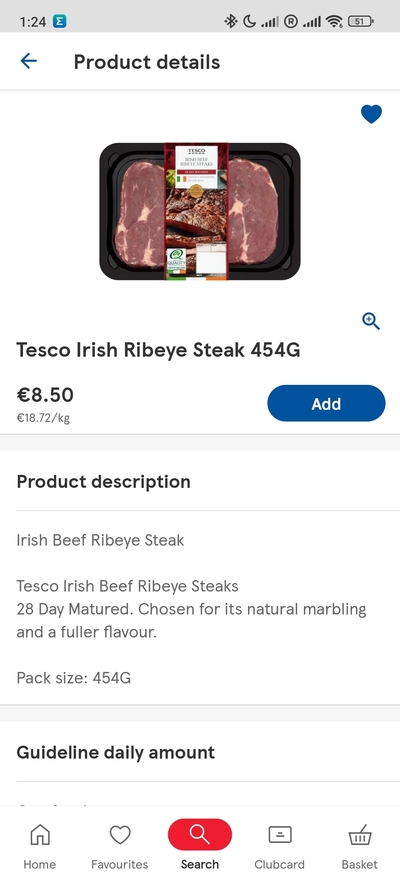Tap the battery indicator
The height and width of the screenshot is (889, 400).
click(360, 22)
